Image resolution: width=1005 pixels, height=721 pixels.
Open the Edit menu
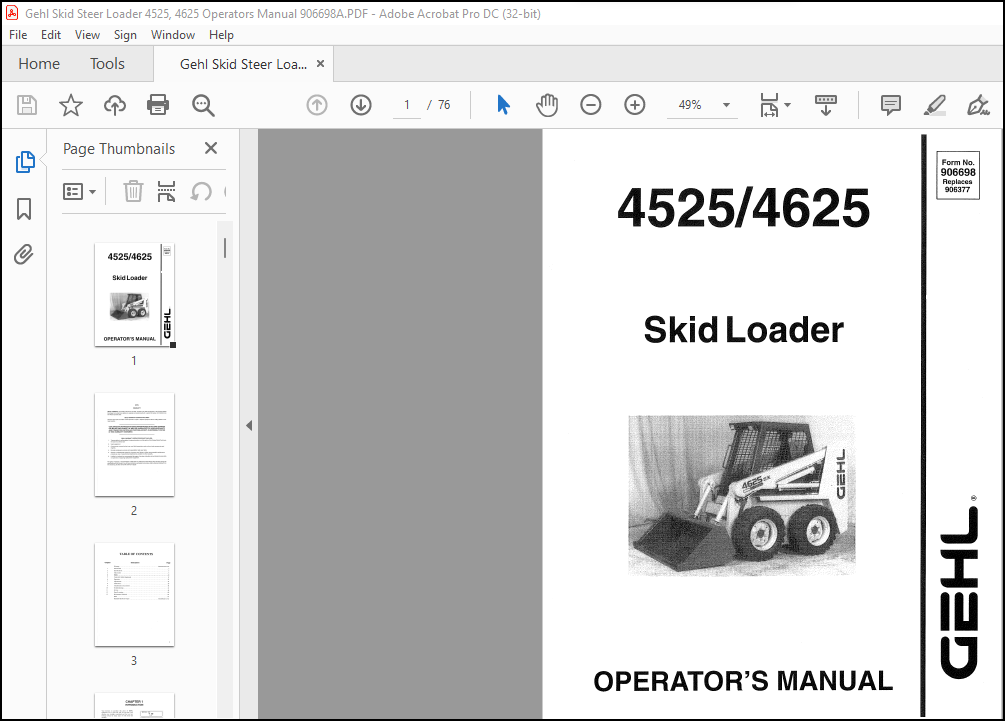(x=51, y=35)
